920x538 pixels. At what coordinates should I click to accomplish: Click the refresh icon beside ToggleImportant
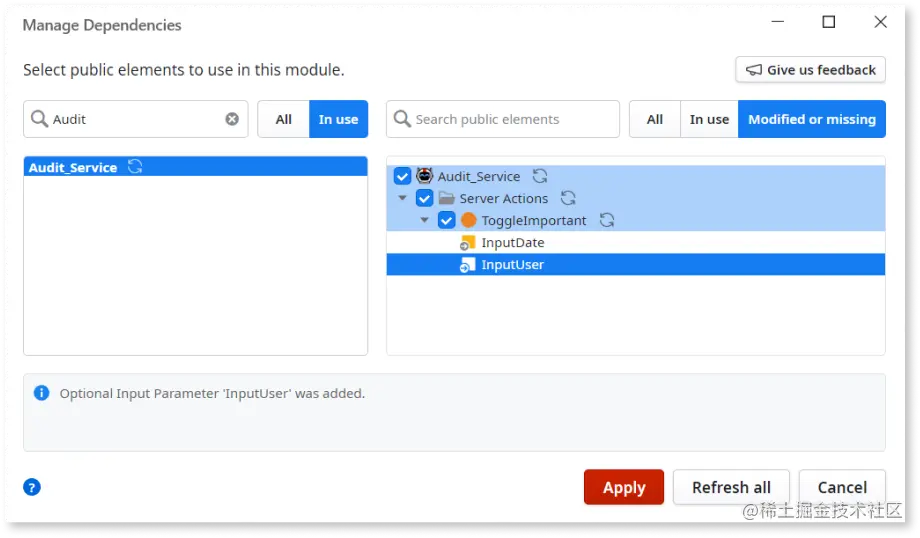point(607,221)
